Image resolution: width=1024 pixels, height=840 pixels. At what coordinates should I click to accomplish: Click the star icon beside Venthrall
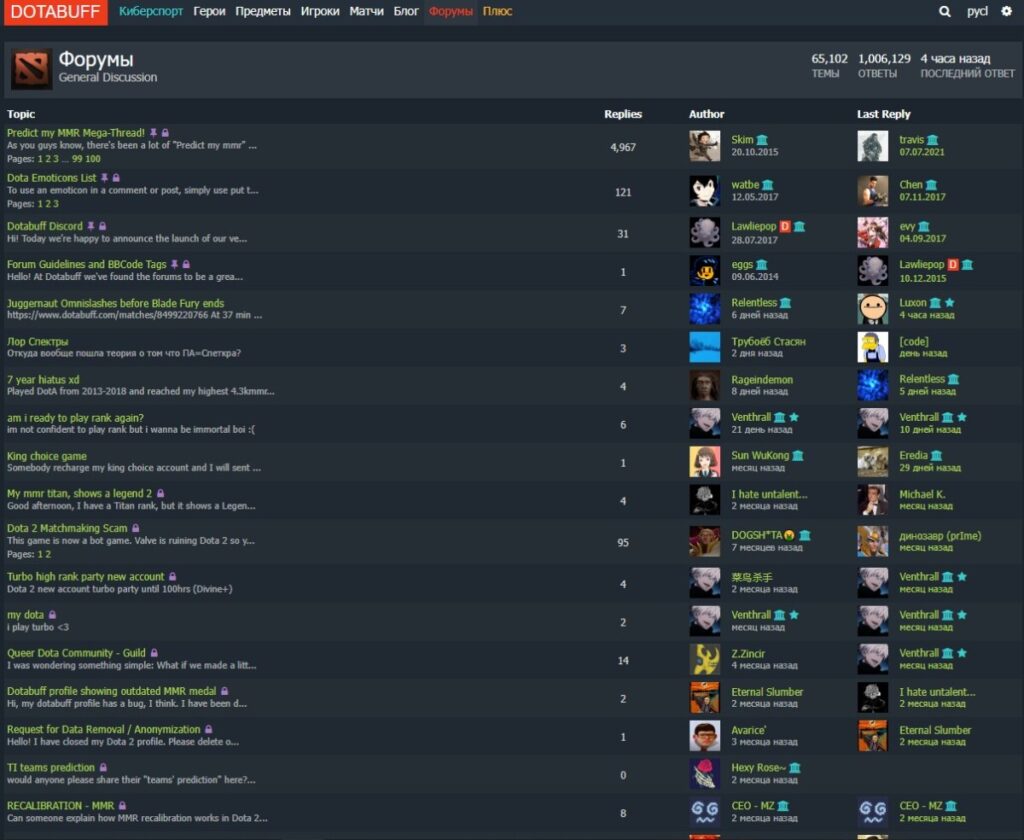[794, 417]
